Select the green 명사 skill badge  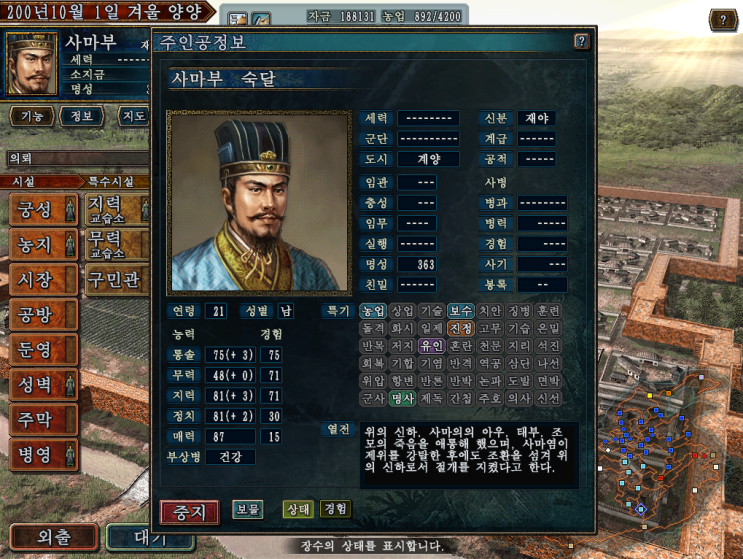coord(402,398)
